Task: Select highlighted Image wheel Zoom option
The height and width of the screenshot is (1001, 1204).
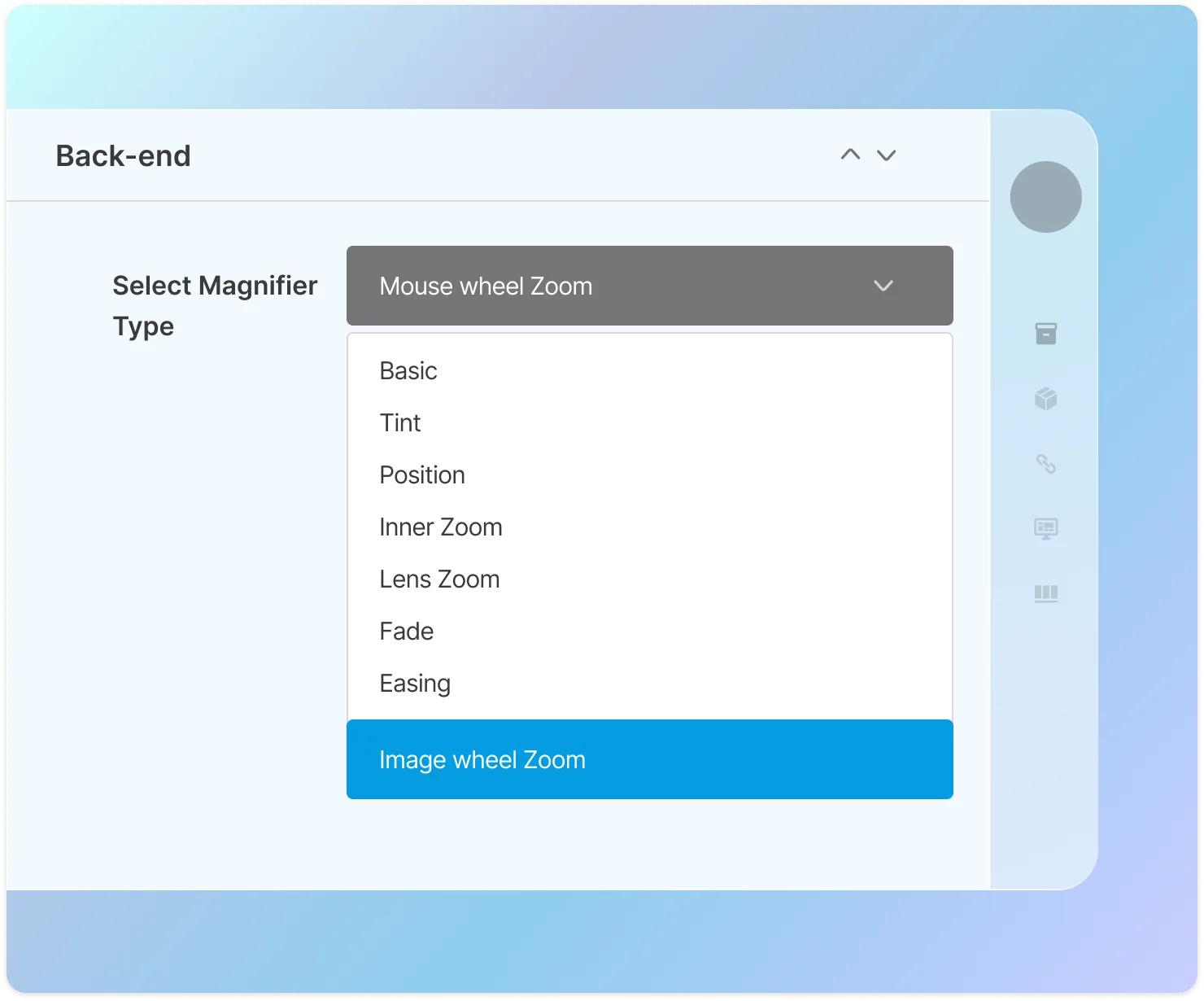Action: [x=482, y=760]
